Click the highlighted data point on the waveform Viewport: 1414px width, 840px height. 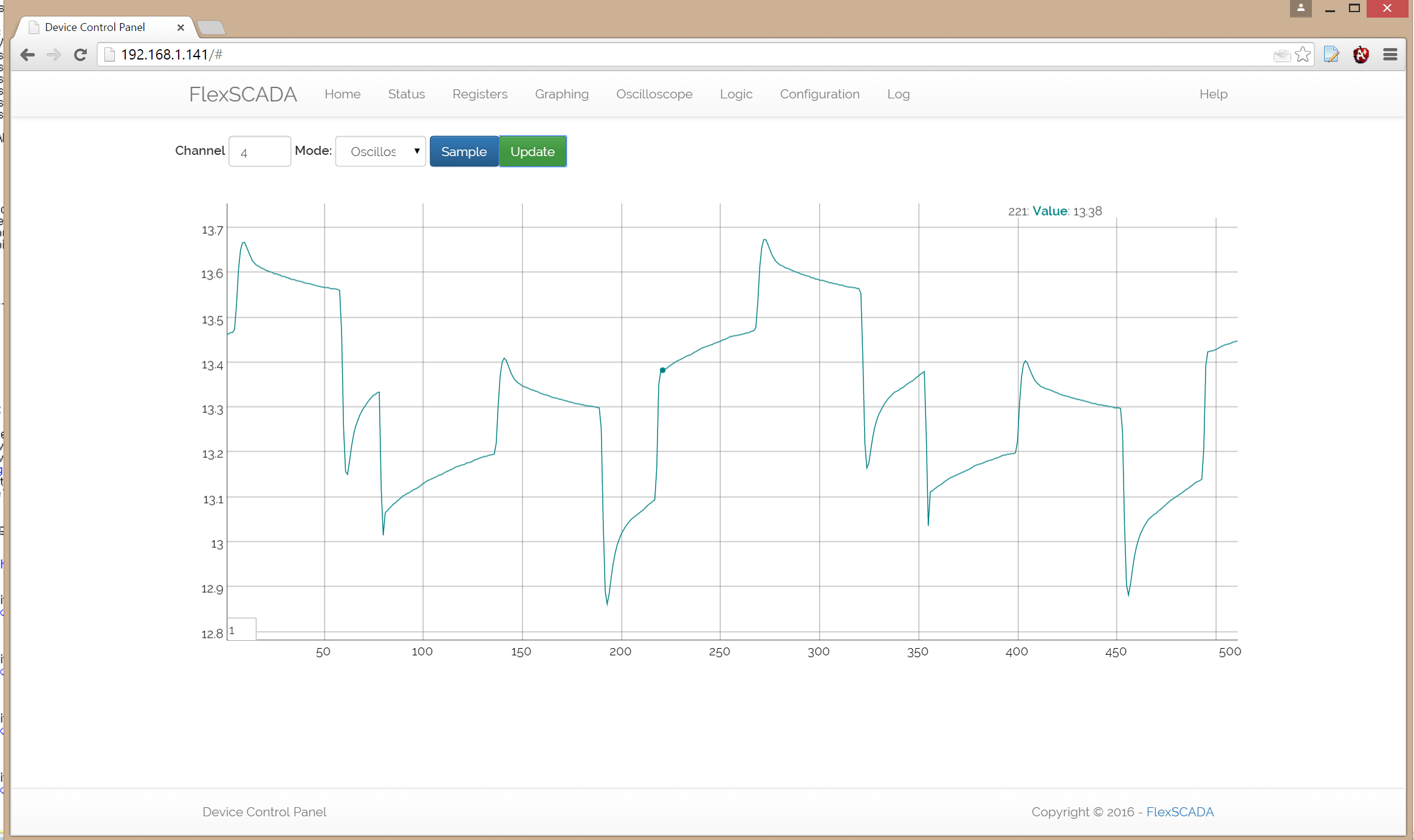tap(662, 370)
